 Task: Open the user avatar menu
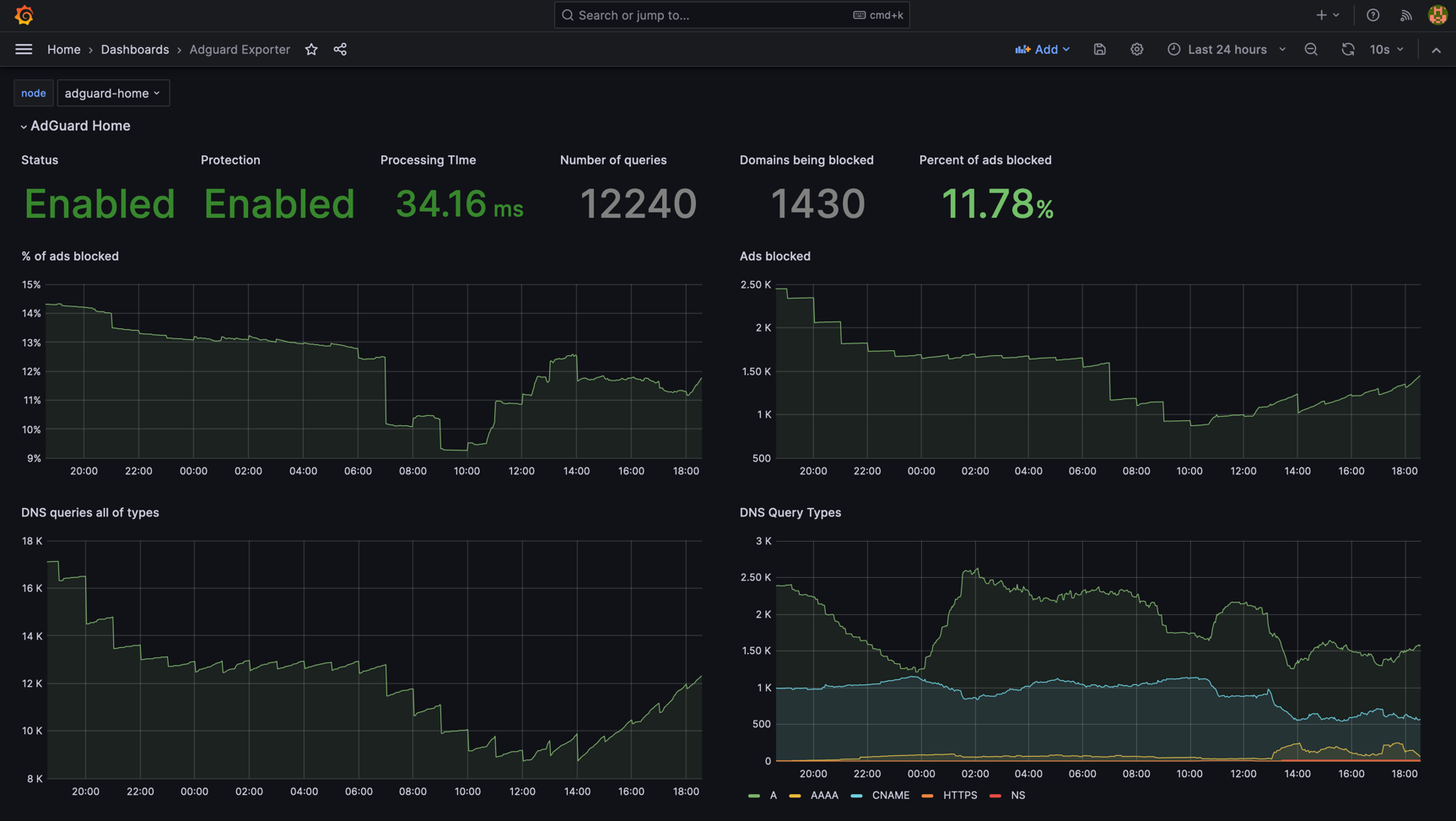pos(1437,15)
